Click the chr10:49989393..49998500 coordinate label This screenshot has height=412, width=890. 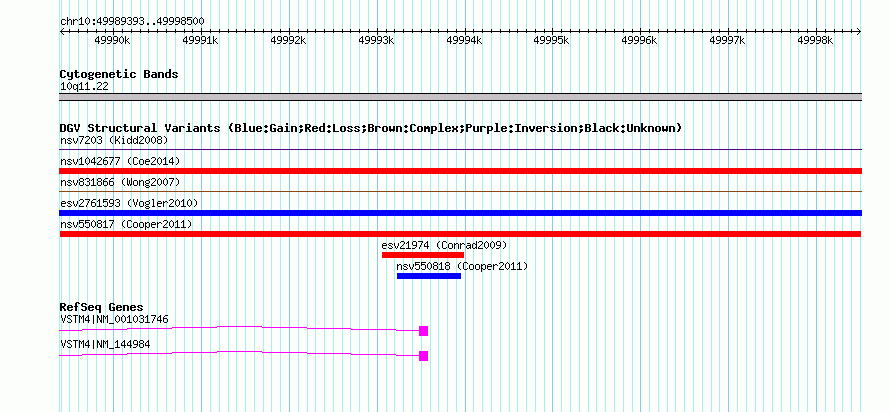tap(132, 22)
